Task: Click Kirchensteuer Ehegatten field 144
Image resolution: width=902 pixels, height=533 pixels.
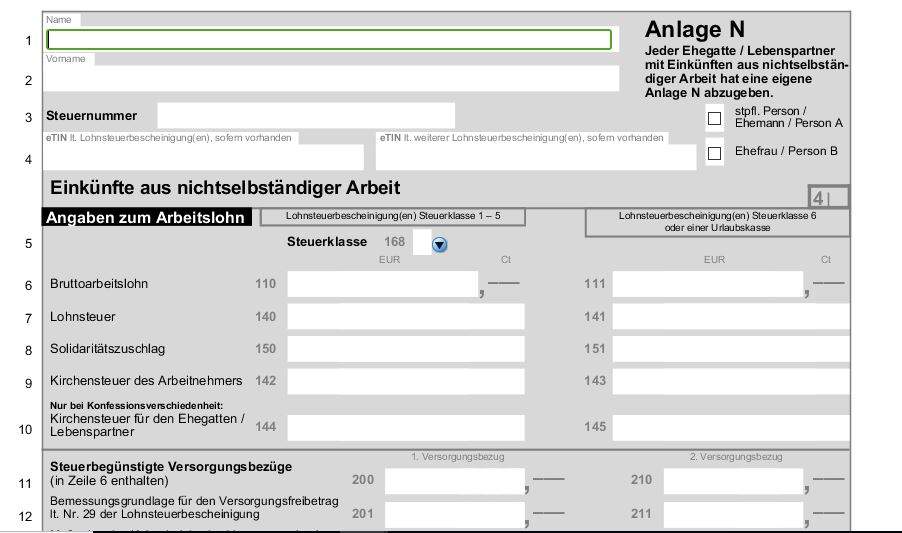Action: (x=405, y=428)
